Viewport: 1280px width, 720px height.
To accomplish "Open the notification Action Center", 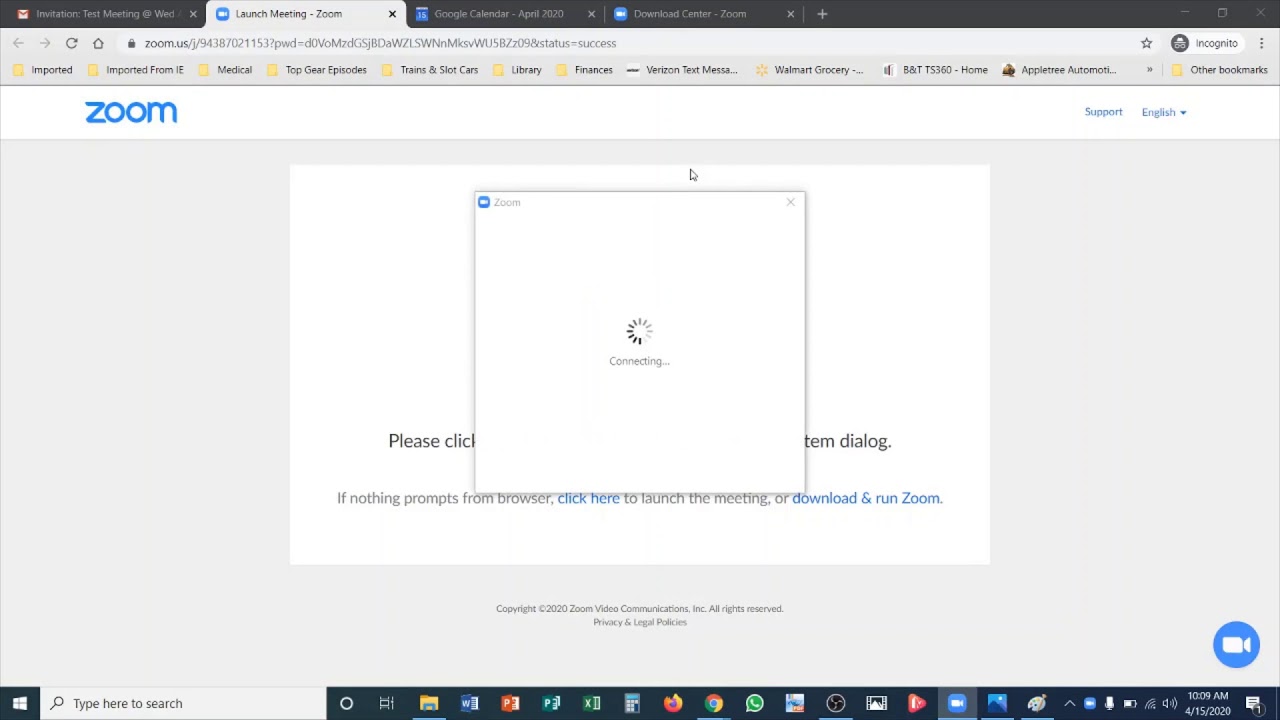I will click(1253, 703).
